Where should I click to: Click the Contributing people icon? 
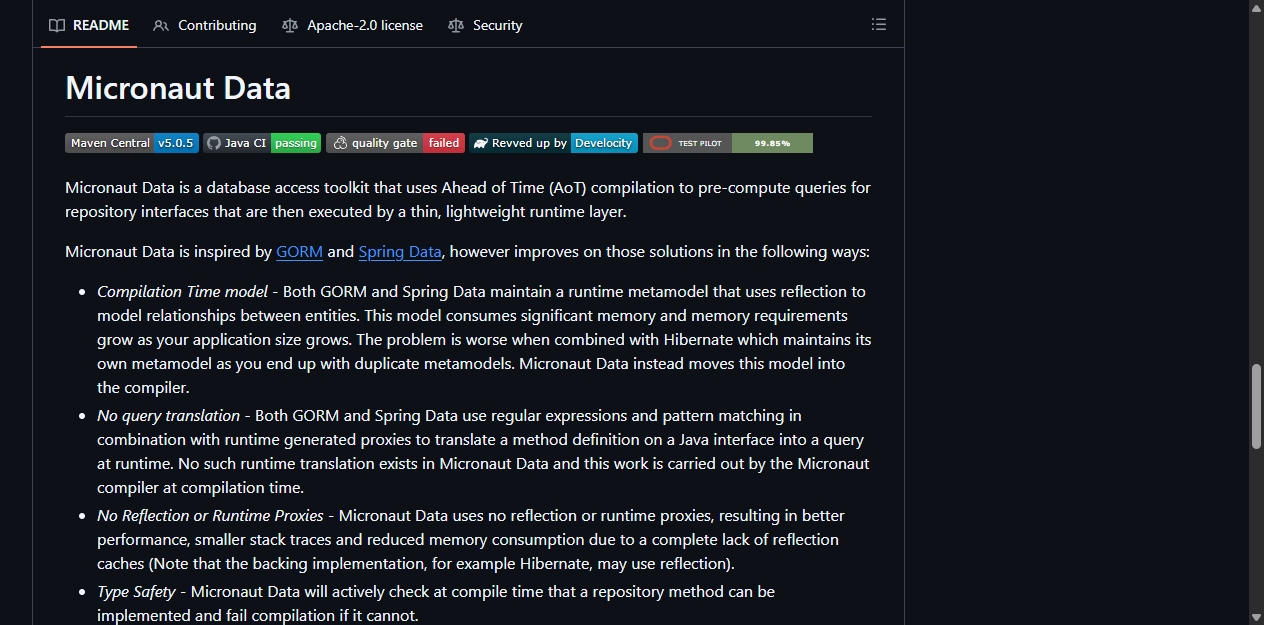(161, 25)
